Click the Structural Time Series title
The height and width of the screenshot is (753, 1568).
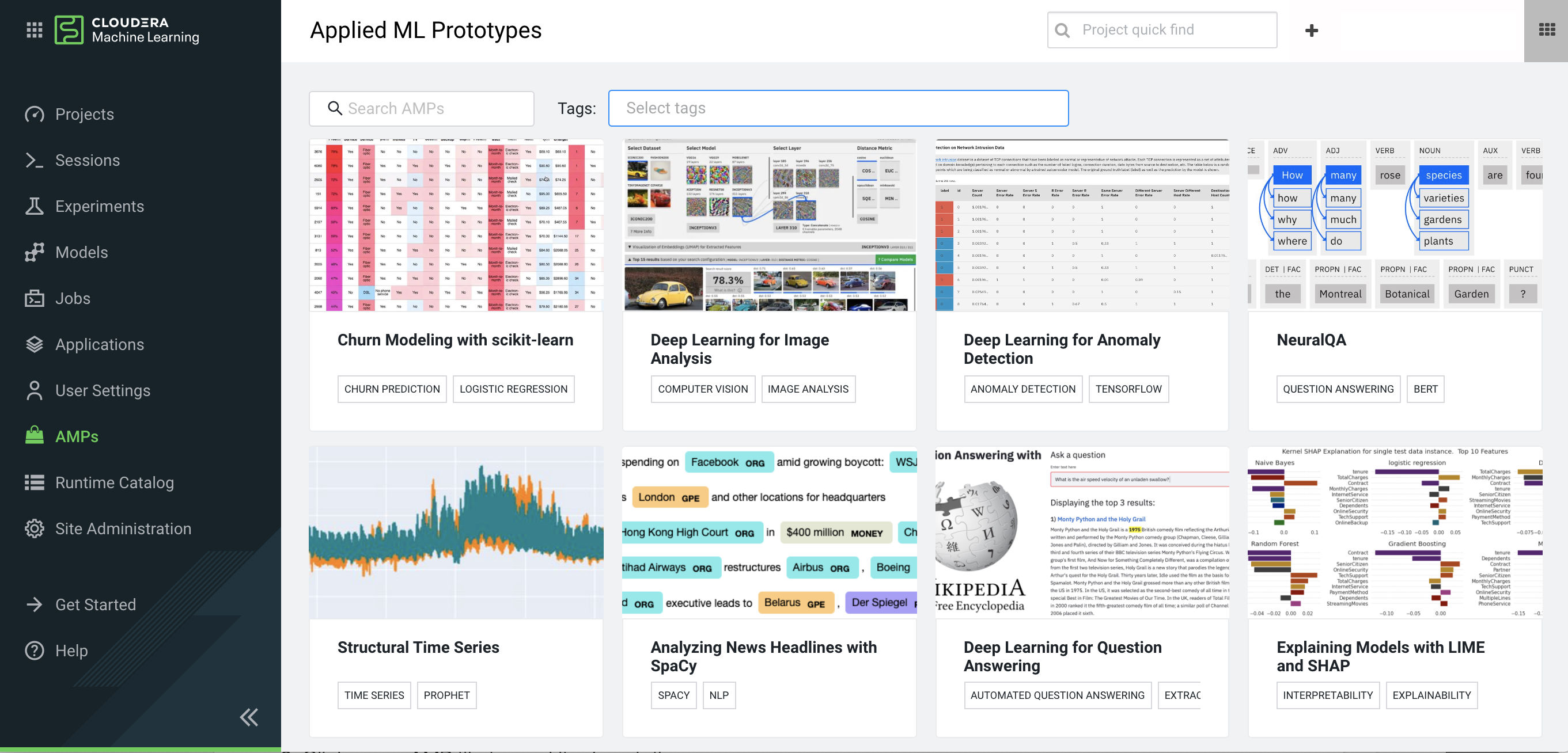pos(418,647)
